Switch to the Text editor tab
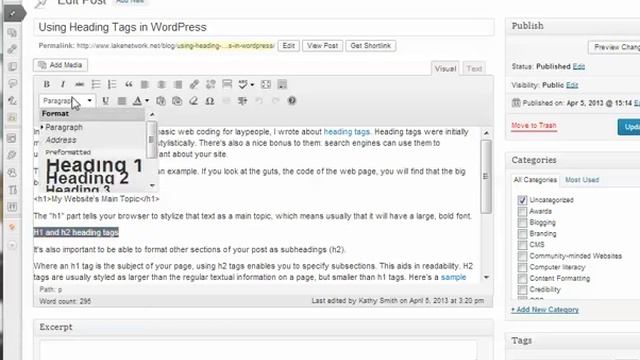The height and width of the screenshot is (360, 640). click(474, 69)
